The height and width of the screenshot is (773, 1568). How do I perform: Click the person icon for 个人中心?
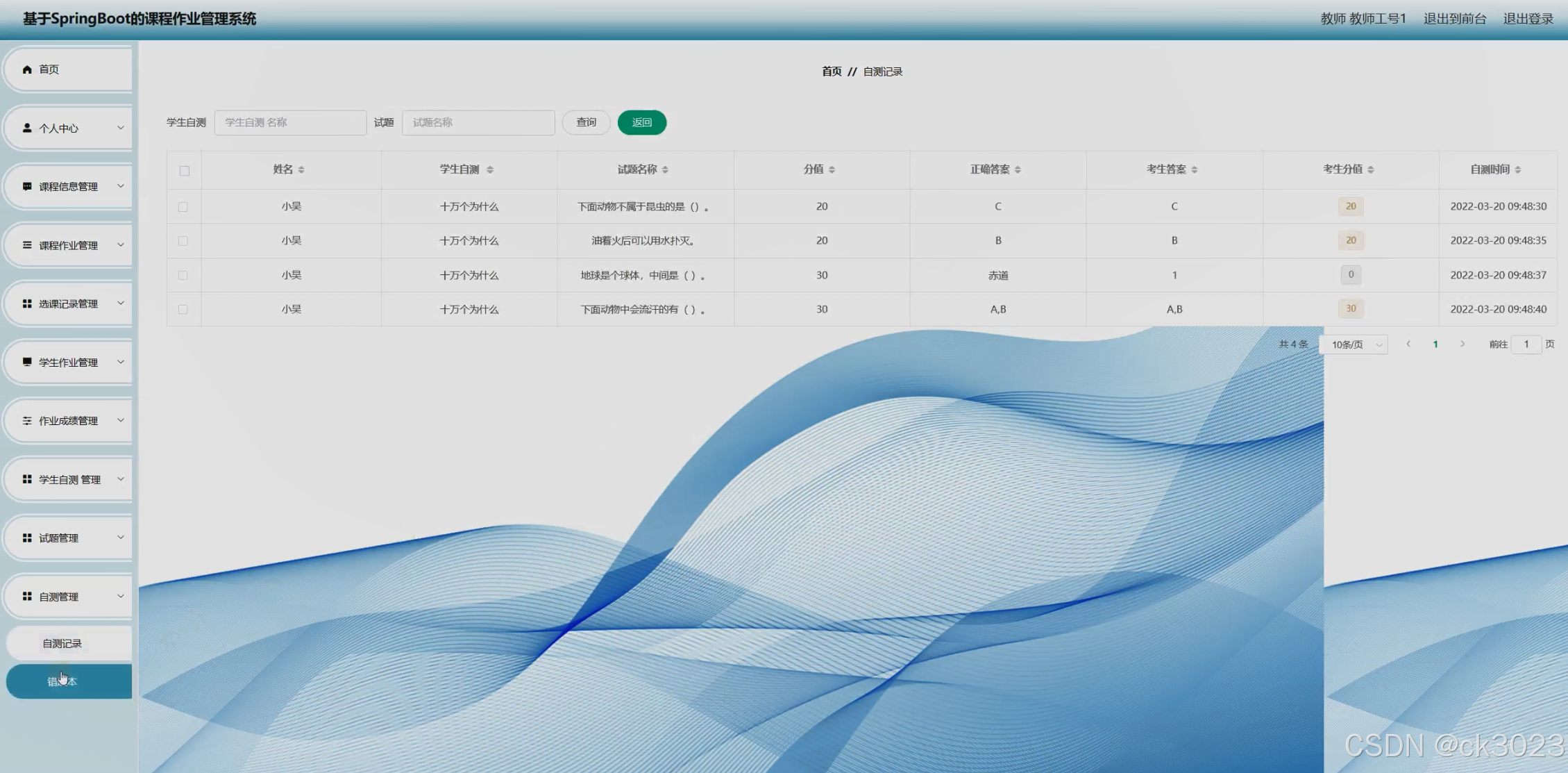coord(27,128)
